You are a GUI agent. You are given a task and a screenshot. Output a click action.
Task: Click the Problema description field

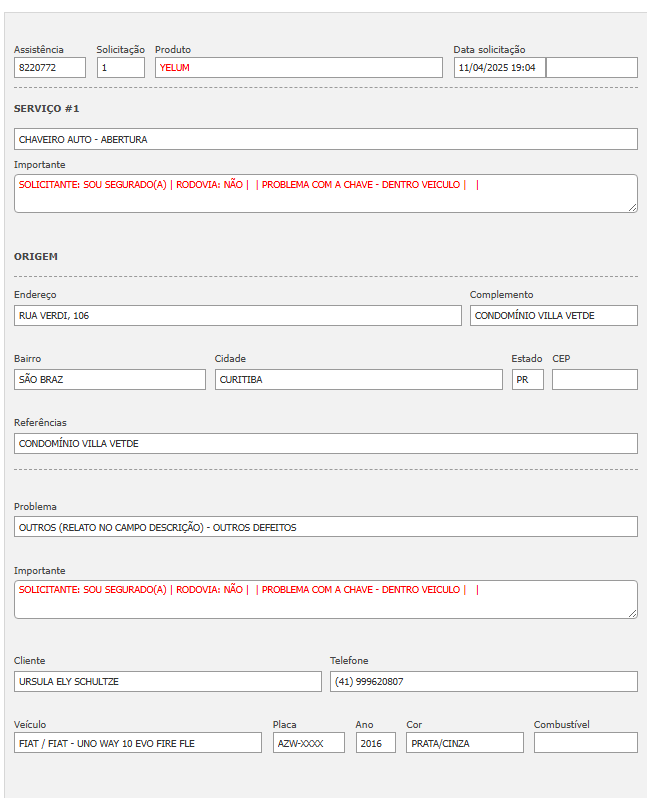pos(325,527)
